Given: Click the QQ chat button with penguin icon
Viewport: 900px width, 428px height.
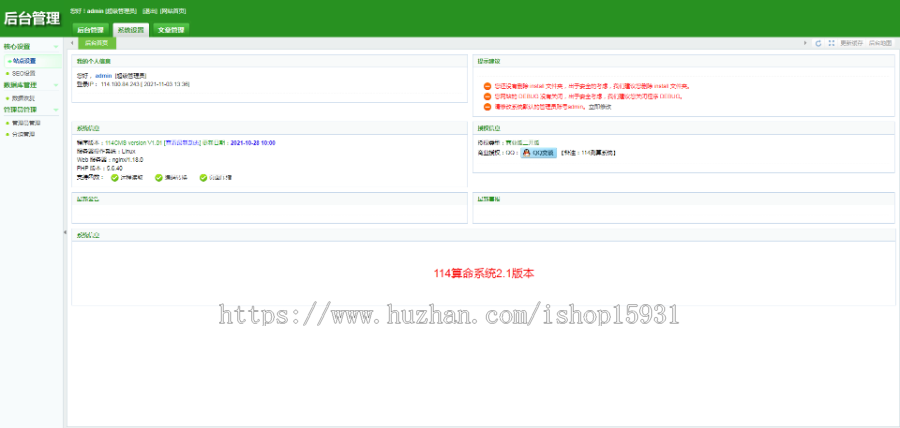Looking at the screenshot, I should 538,153.
